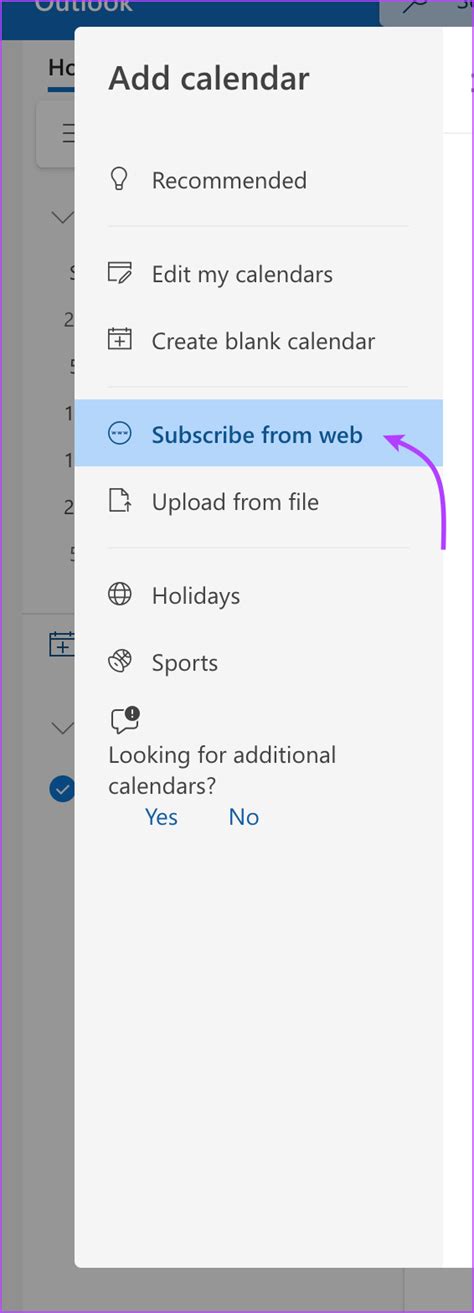Answer Yes to additional calendars question

[x=161, y=817]
